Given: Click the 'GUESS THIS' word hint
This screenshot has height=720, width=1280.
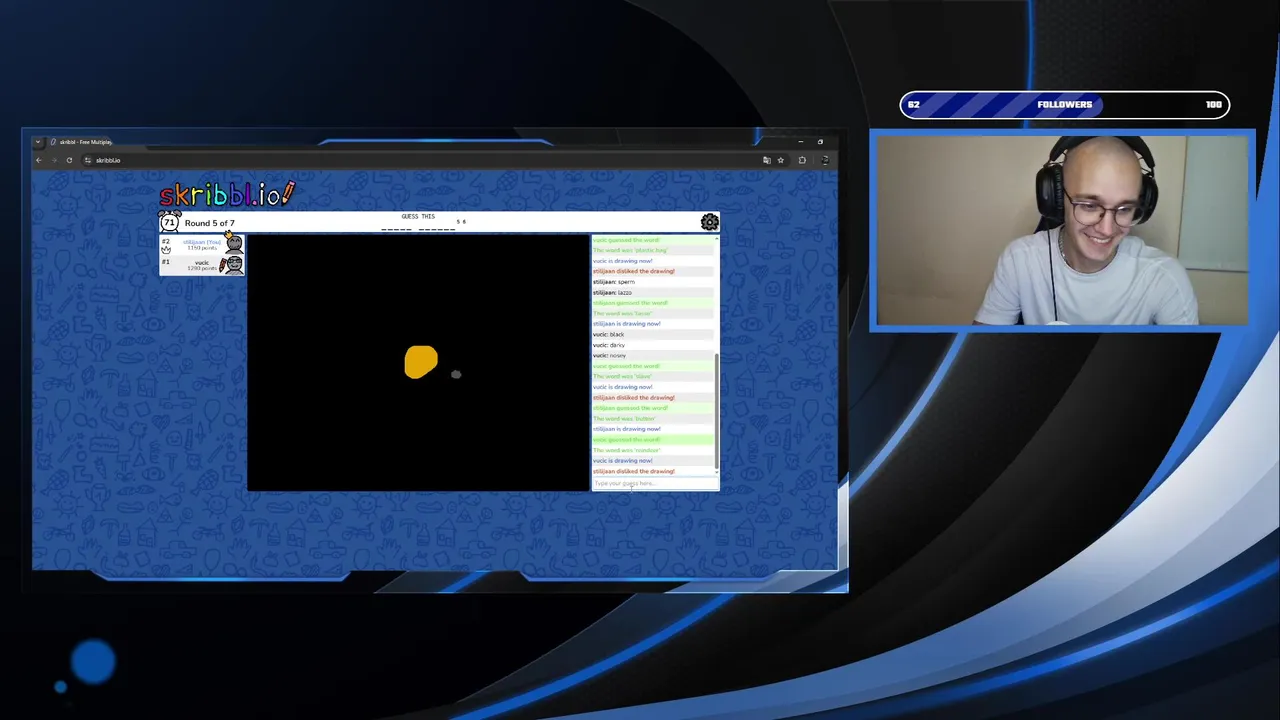Looking at the screenshot, I should (x=418, y=216).
